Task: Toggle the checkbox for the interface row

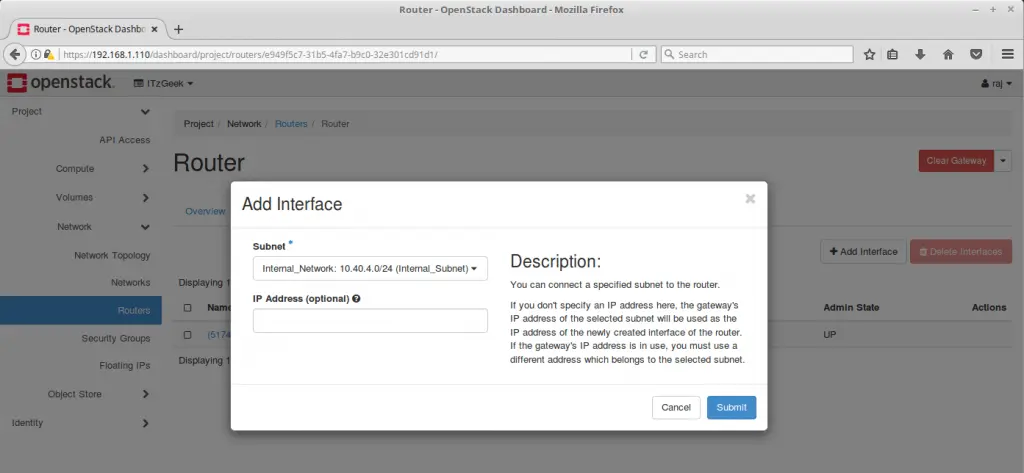Action: pos(187,334)
